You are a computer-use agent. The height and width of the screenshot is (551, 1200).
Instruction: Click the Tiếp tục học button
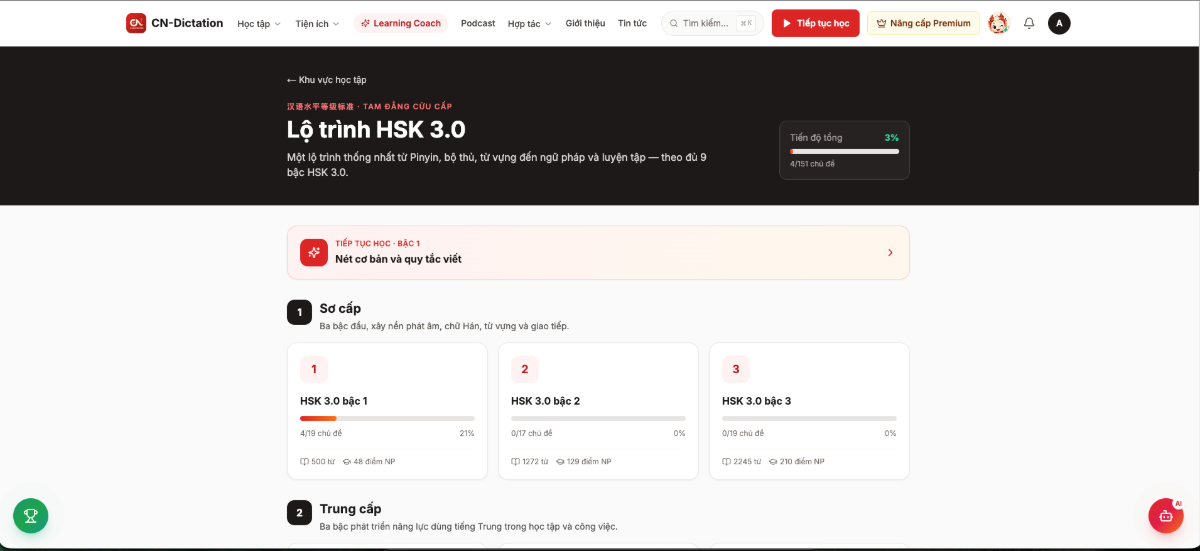pyautogui.click(x=815, y=23)
